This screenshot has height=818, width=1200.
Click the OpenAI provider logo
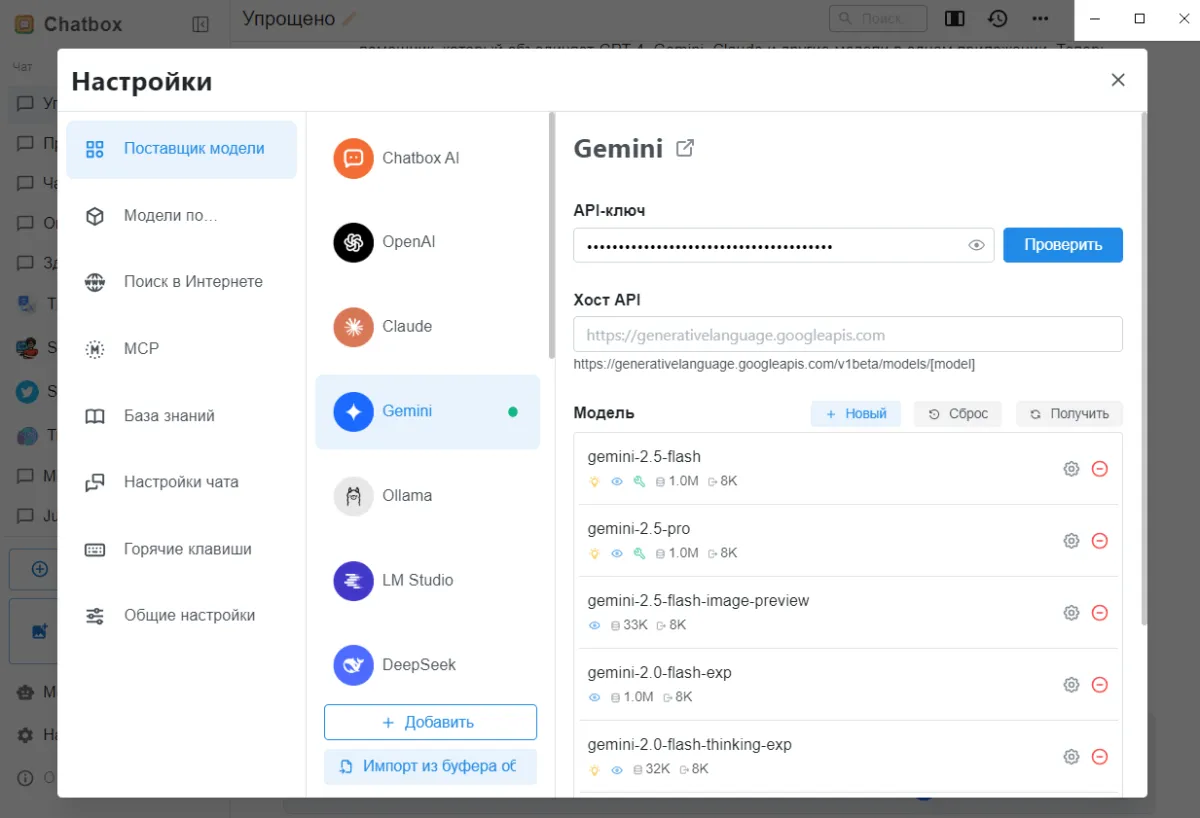[x=353, y=242]
